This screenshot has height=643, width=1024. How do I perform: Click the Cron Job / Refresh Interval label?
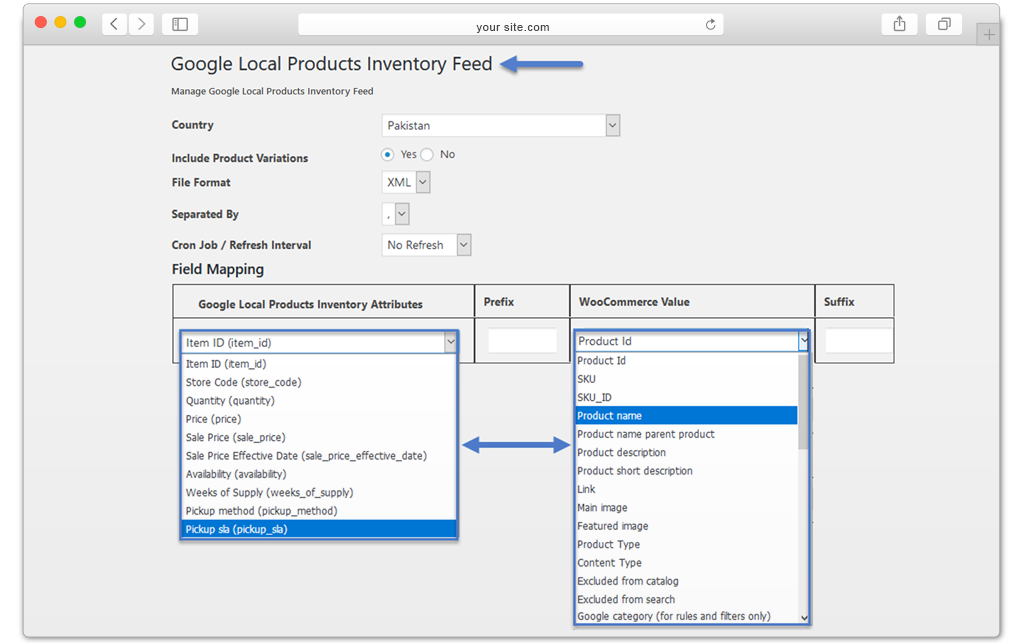[x=241, y=245]
